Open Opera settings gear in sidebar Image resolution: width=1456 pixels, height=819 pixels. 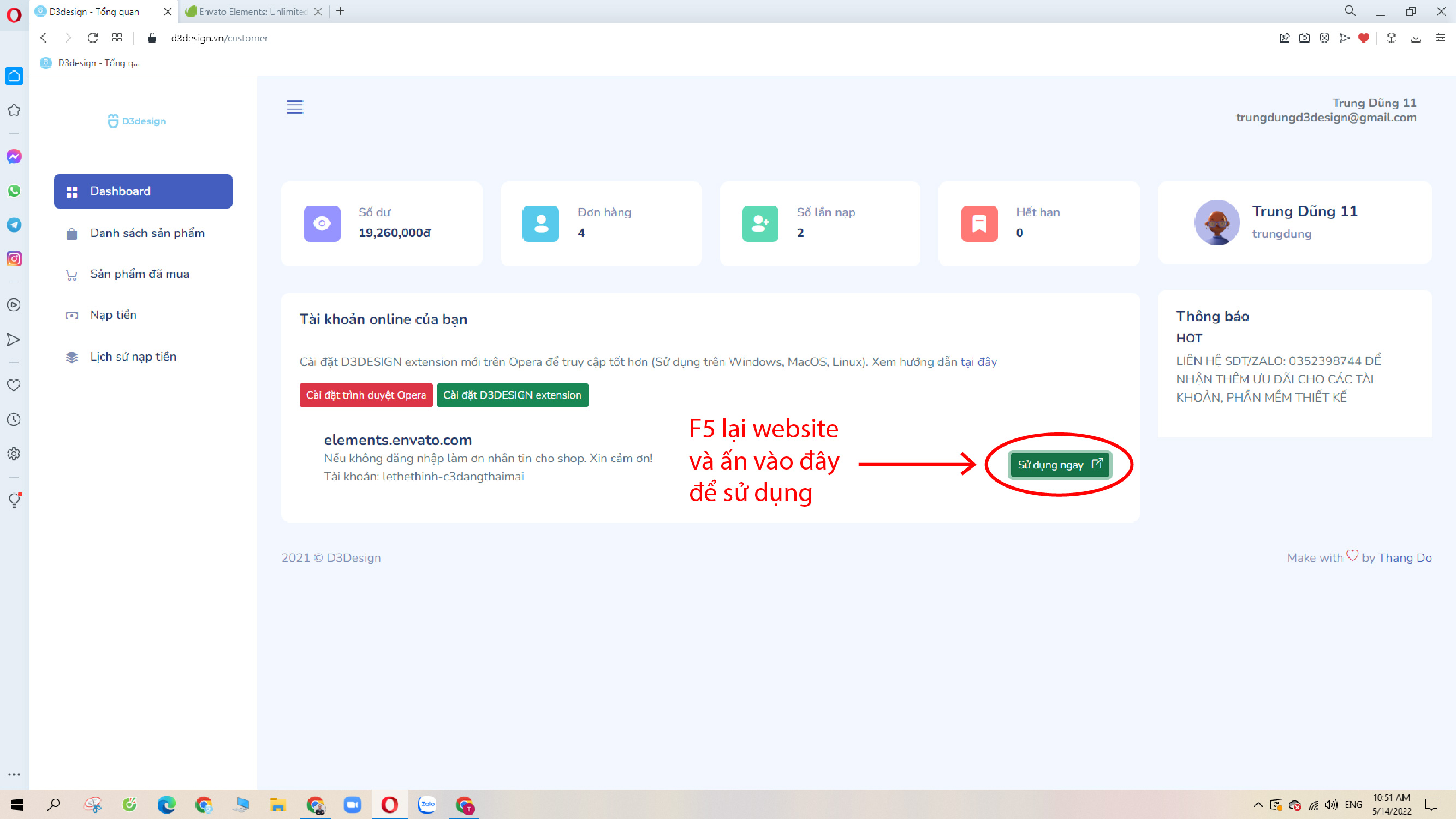(x=14, y=454)
